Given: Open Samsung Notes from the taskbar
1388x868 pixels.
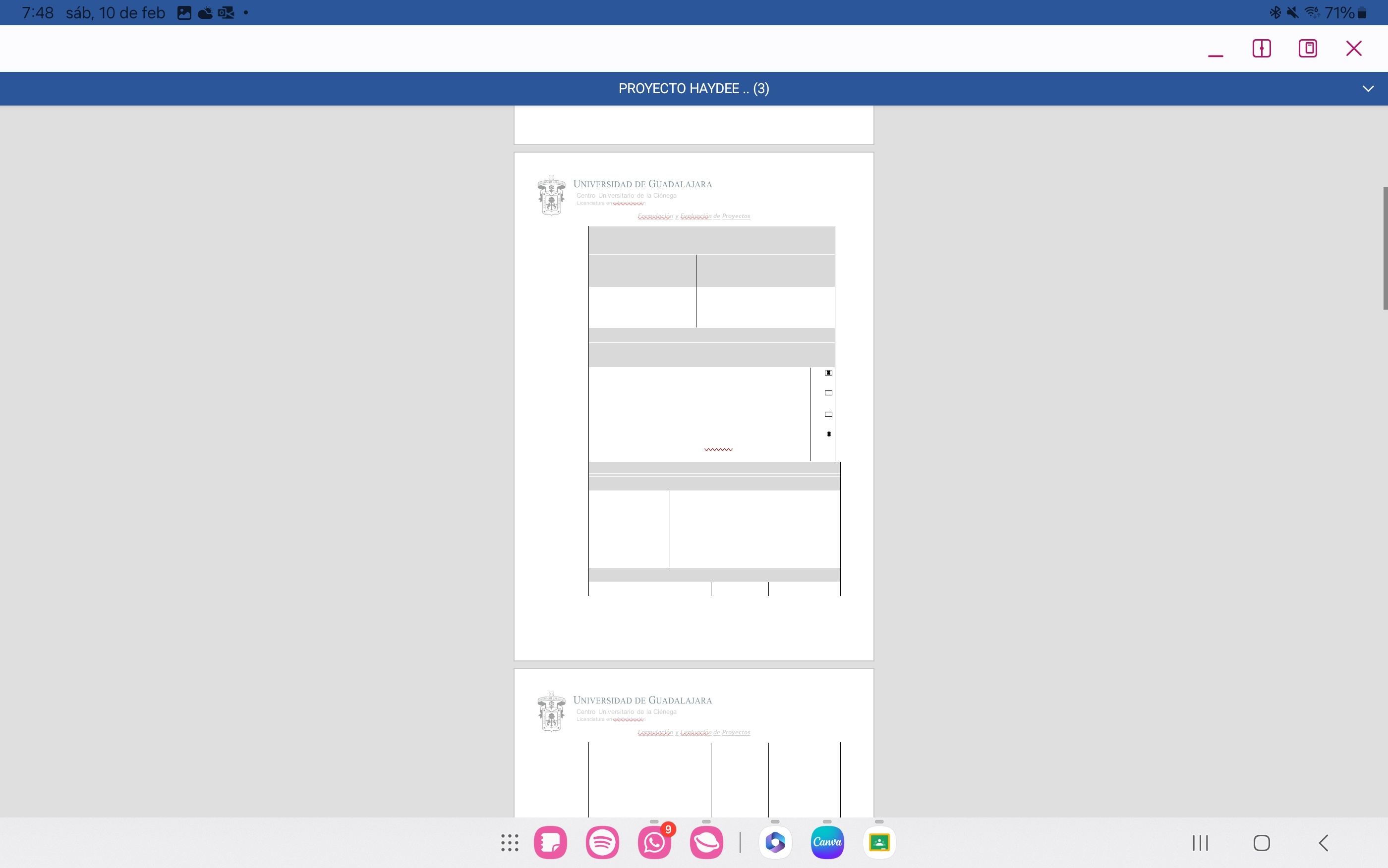Looking at the screenshot, I should 550,842.
